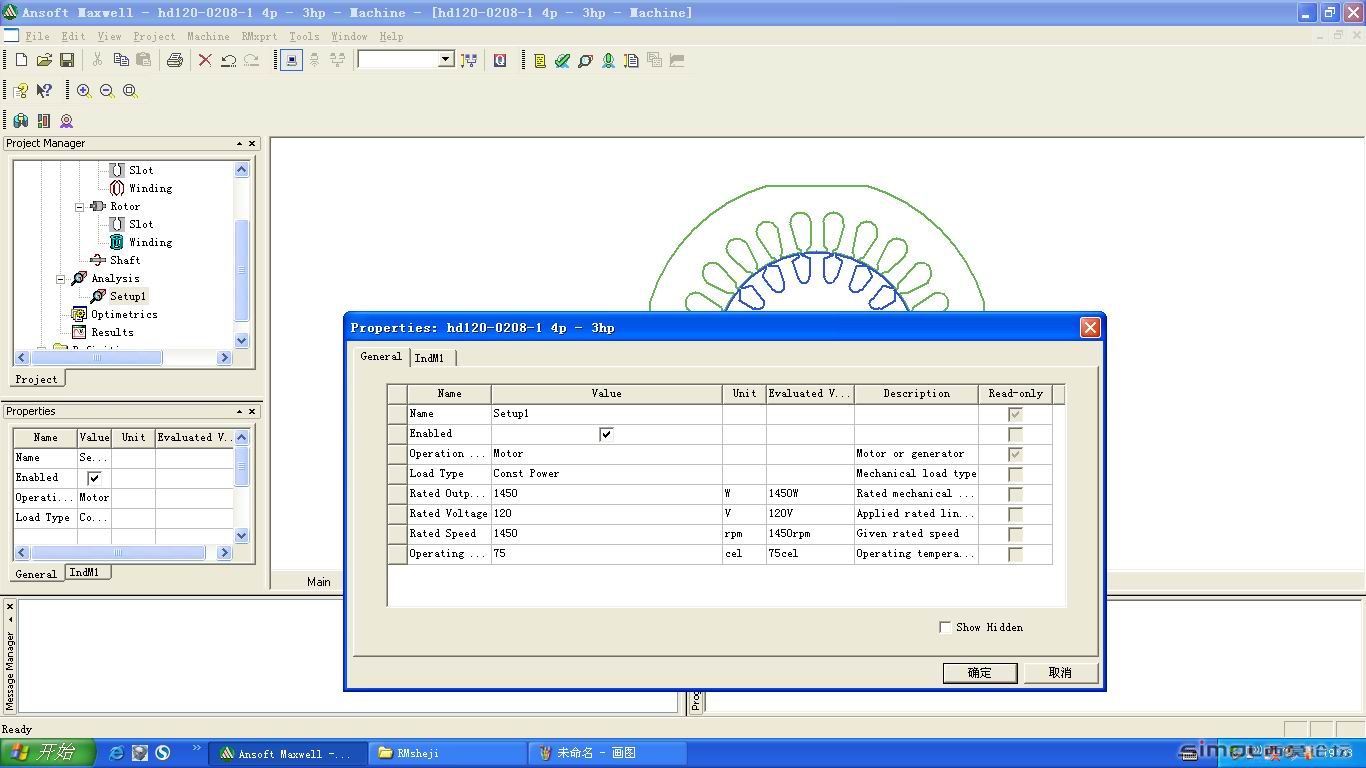Open the Operation type value Motor in the dialog

click(x=606, y=454)
